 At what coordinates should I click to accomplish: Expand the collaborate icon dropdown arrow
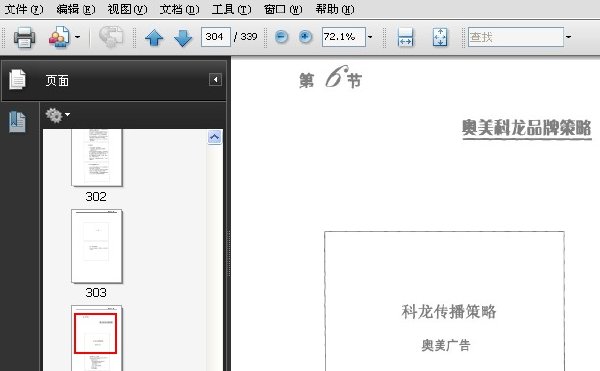coord(78,37)
